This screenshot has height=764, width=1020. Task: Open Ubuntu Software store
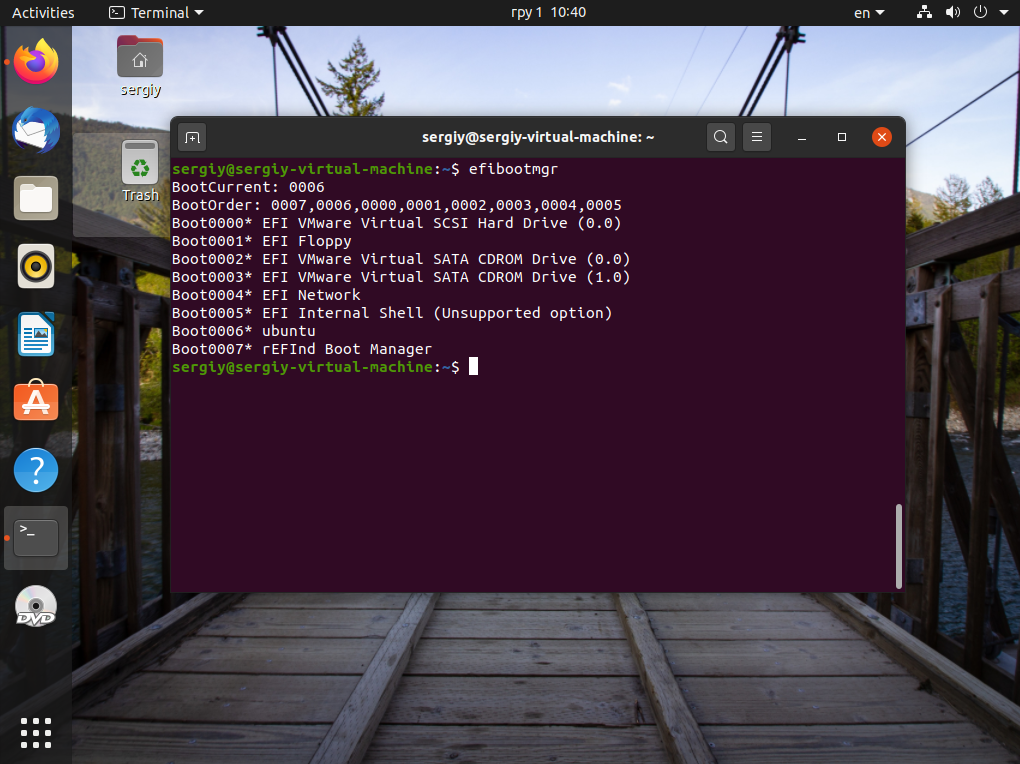tap(36, 401)
